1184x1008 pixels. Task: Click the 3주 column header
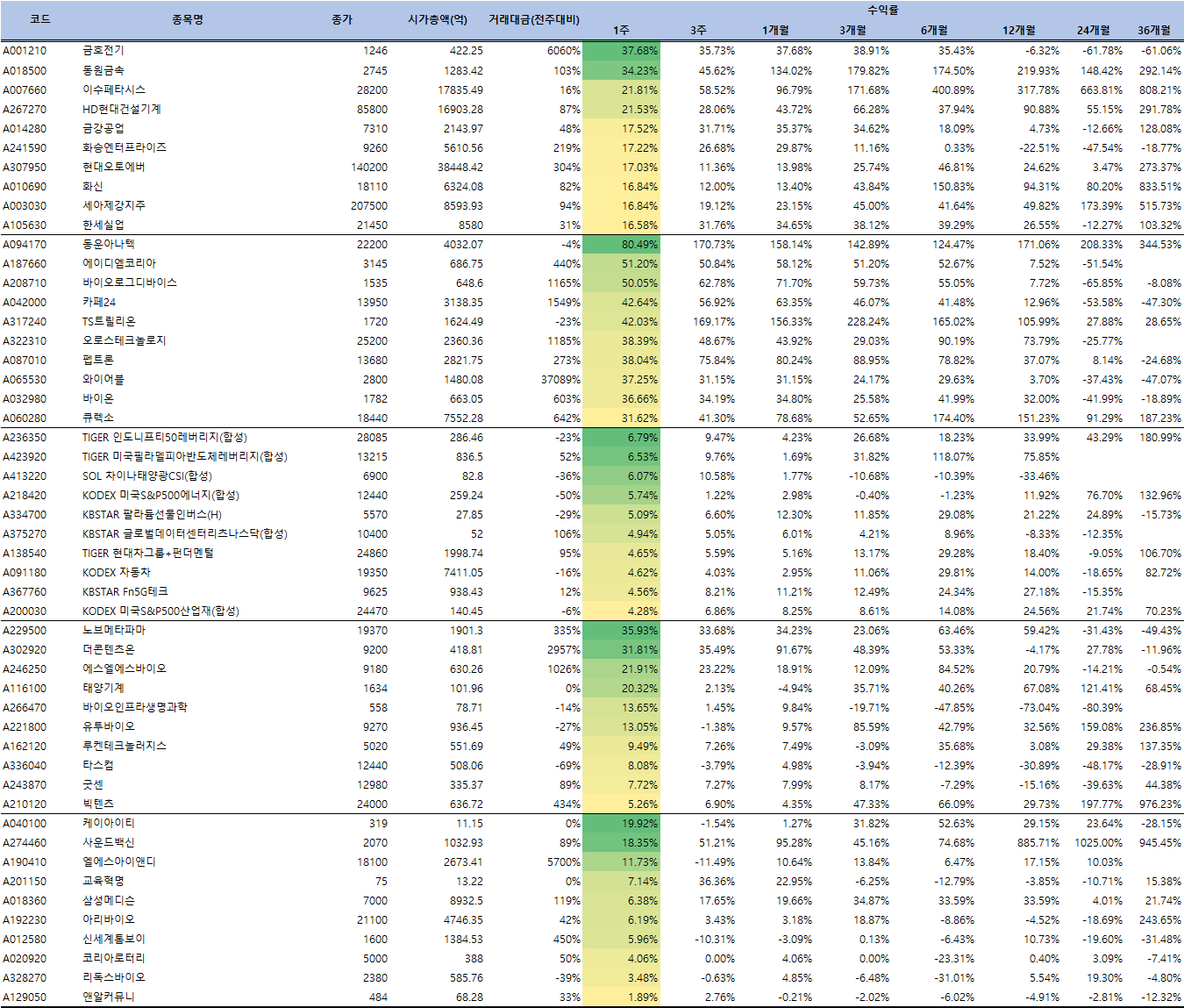pyautogui.click(x=698, y=31)
